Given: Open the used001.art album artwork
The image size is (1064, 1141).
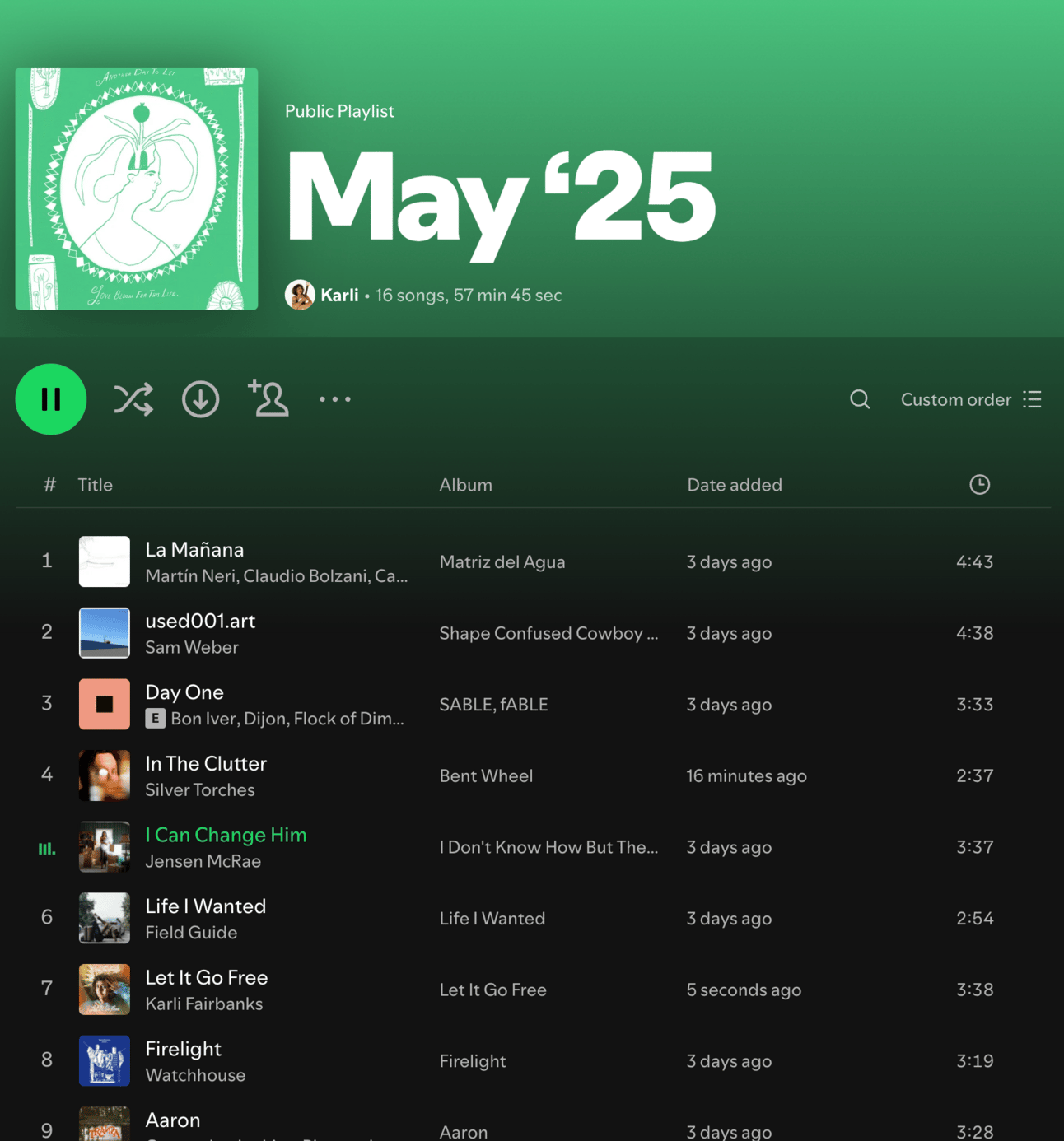Looking at the screenshot, I should click(105, 633).
